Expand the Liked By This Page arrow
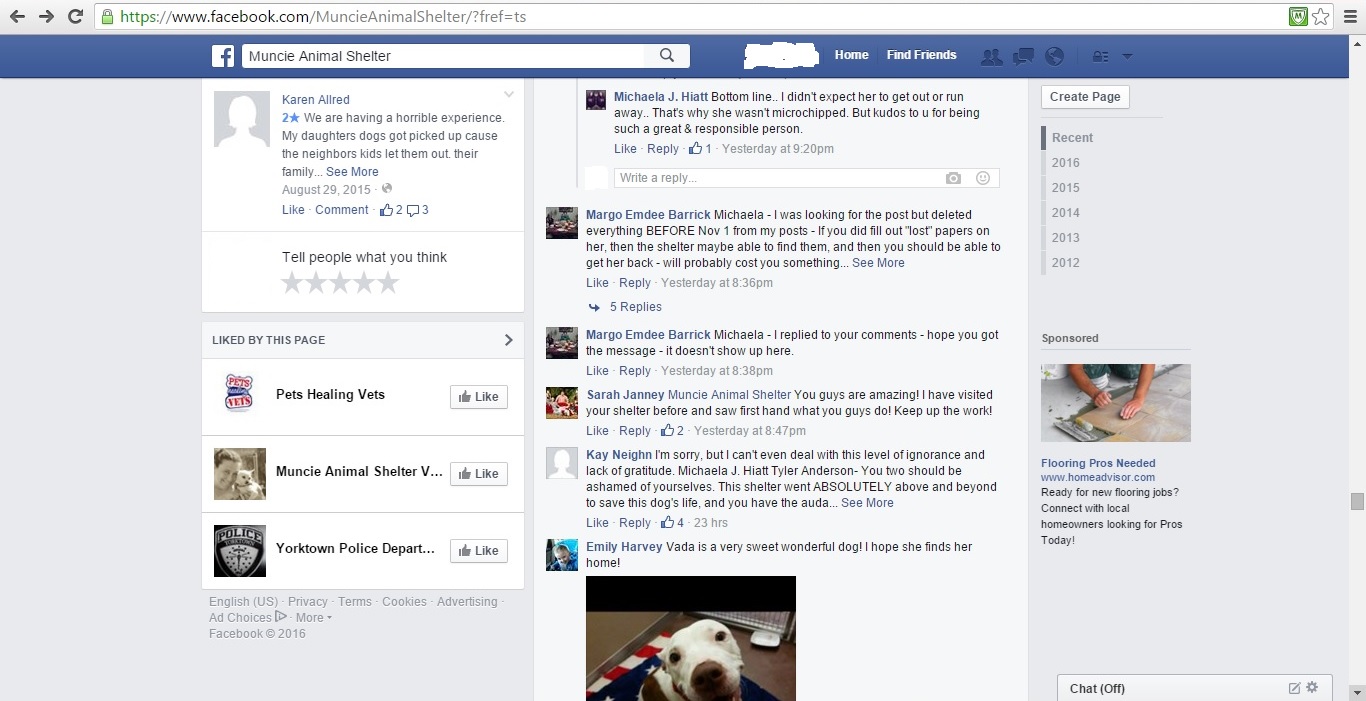Screen dimensions: 1366x701 pos(508,340)
